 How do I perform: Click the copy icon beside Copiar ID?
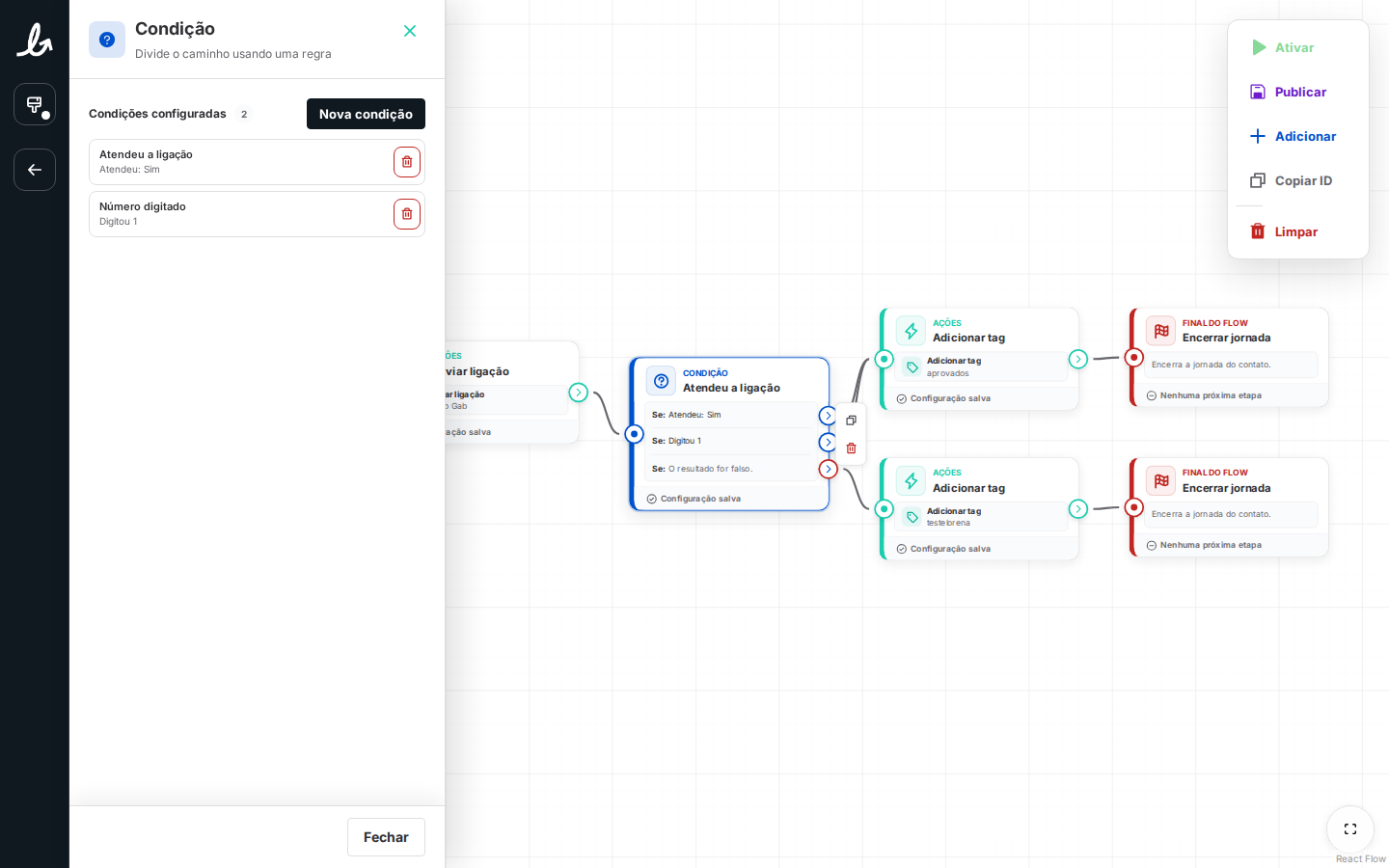coord(1258,180)
